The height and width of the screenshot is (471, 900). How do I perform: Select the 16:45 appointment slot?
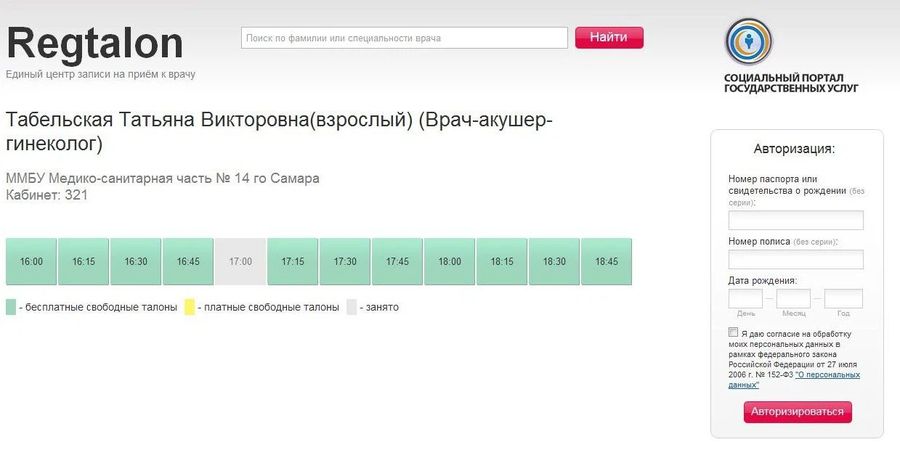pyautogui.click(x=188, y=262)
